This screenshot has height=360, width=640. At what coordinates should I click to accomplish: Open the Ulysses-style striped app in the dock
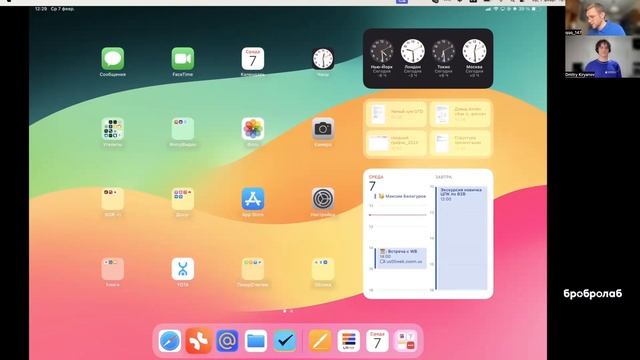(x=349, y=341)
